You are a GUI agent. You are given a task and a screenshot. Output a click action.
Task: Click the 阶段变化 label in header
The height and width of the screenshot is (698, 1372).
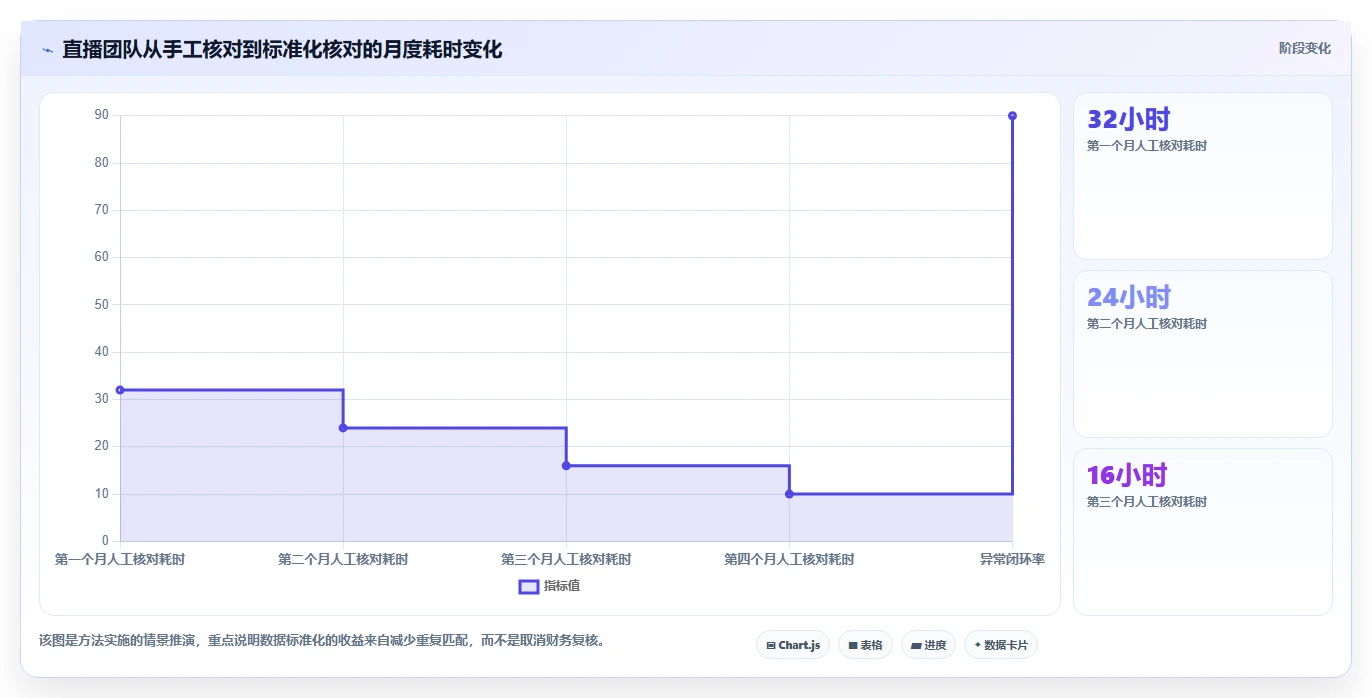pyautogui.click(x=1305, y=48)
